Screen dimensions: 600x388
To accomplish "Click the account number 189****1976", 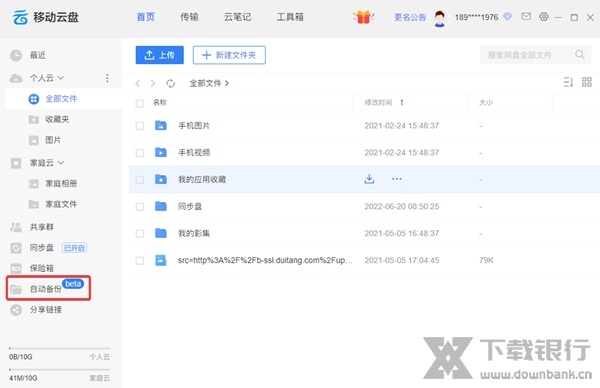I will coord(476,17).
